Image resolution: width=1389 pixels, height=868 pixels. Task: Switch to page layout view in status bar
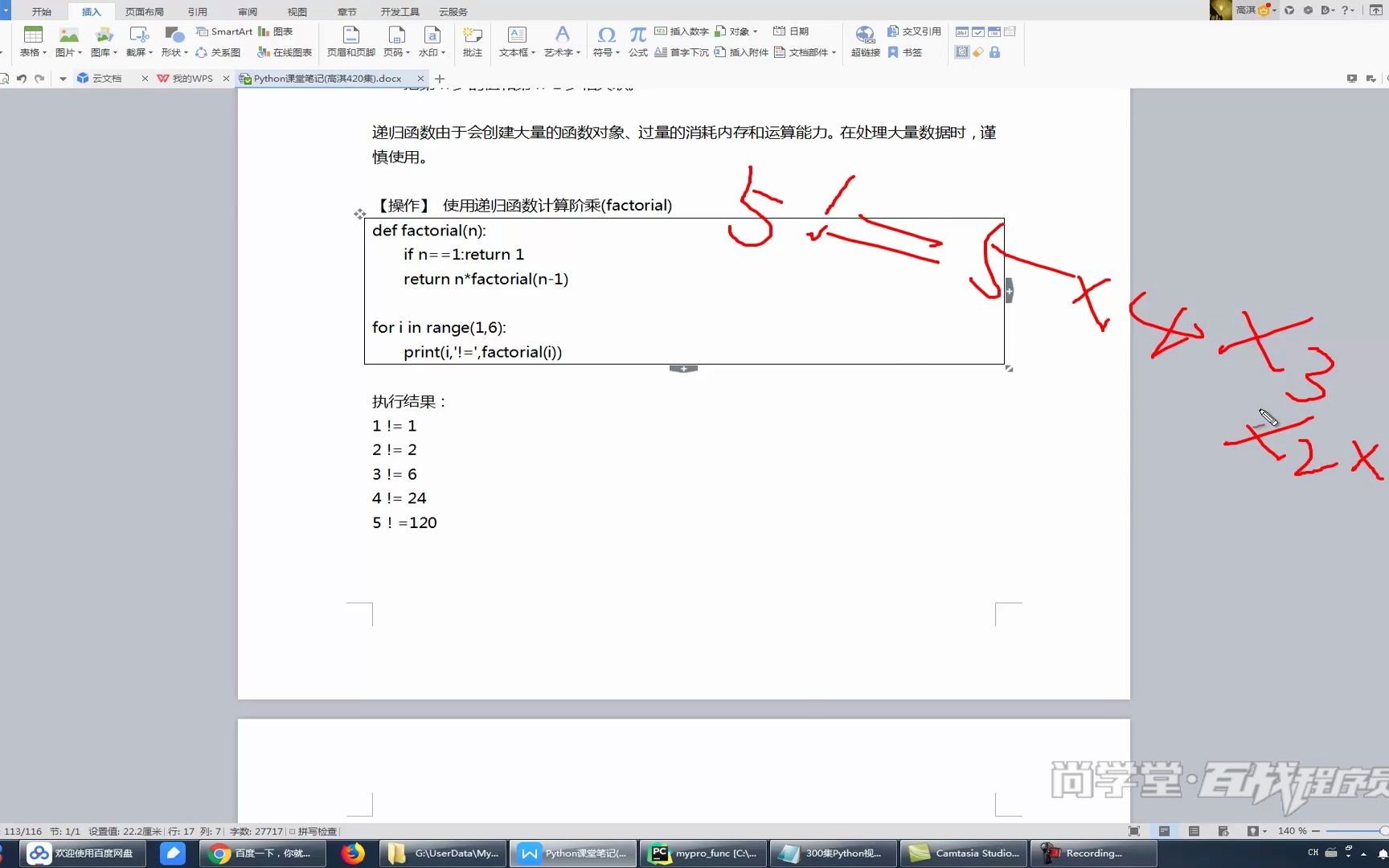click(1164, 831)
